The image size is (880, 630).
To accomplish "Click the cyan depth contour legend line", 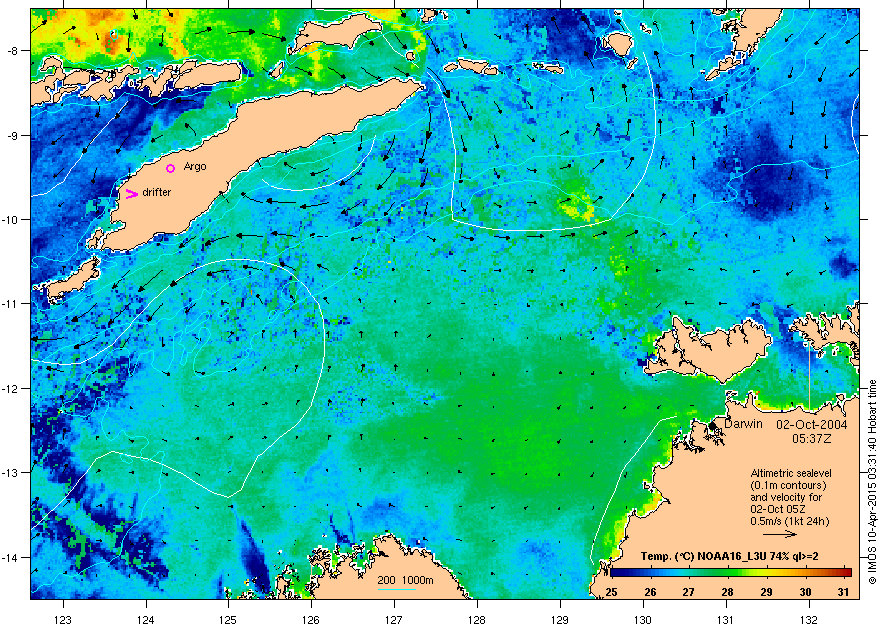I will point(397,590).
